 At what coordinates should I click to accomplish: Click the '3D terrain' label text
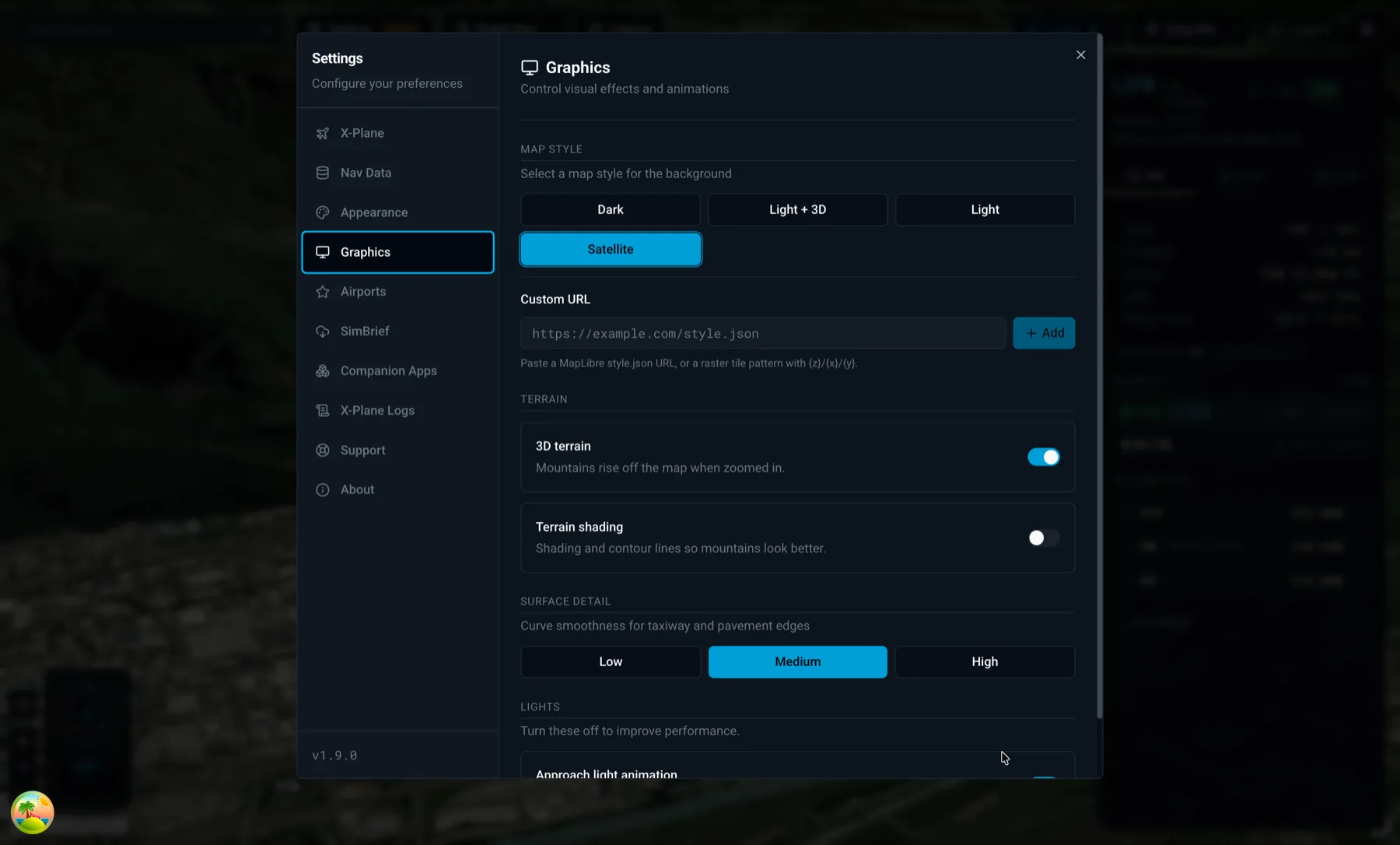tap(563, 447)
